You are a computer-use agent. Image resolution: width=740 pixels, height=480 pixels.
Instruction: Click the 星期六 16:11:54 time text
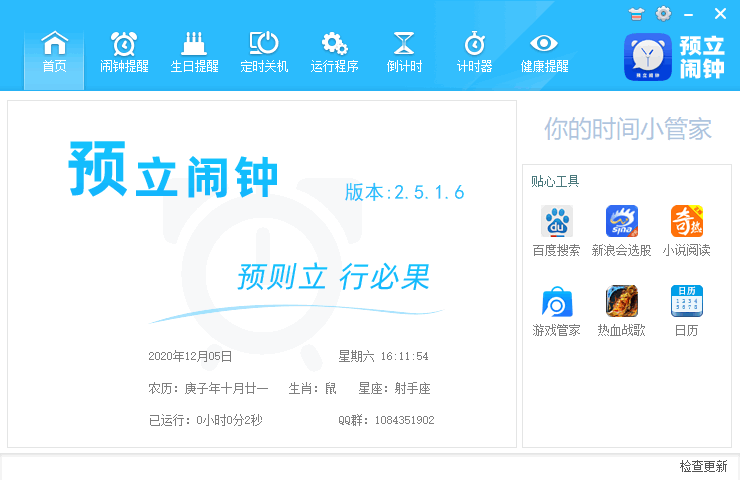point(383,356)
